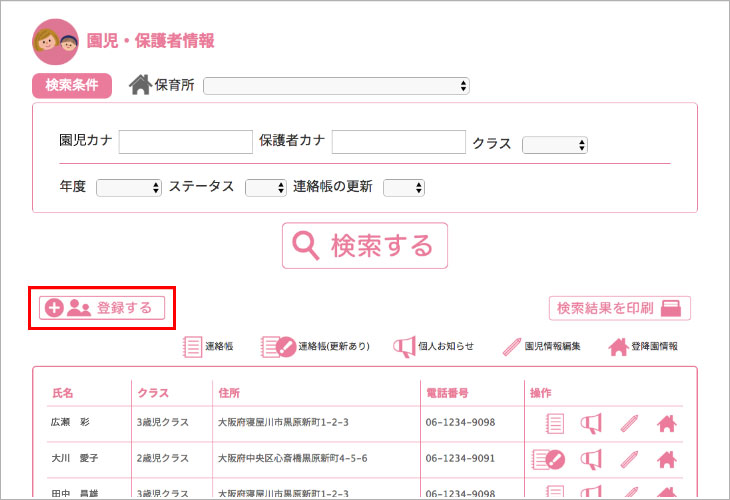Click megaphone icon in 大川 愛子 row

pyautogui.click(x=591, y=459)
